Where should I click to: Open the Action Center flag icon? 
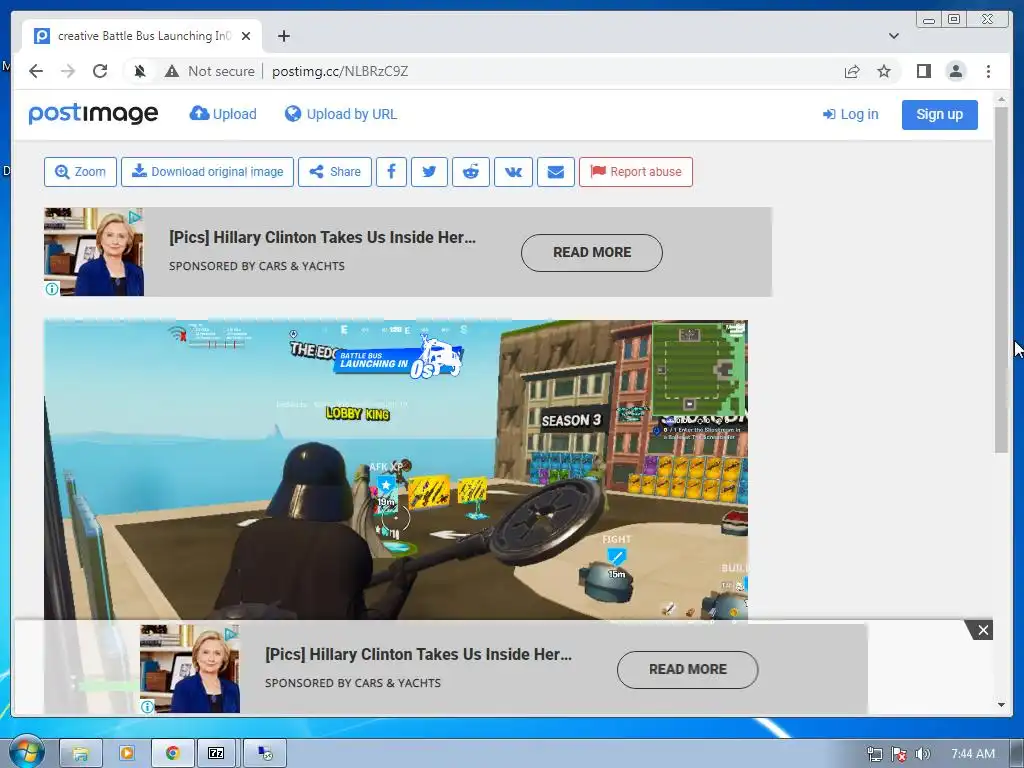[x=899, y=754]
